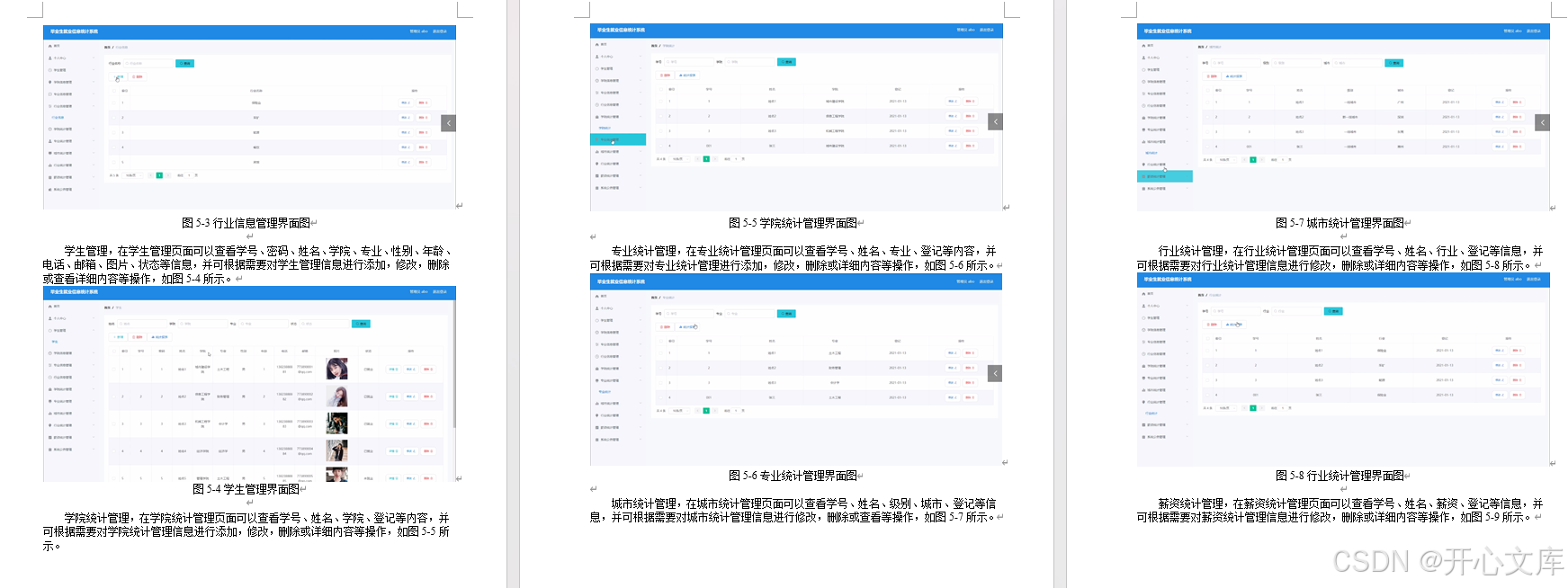Click system title in Figure 5-4 blue header
Screen dimensions: 1568x588
click(x=74, y=292)
